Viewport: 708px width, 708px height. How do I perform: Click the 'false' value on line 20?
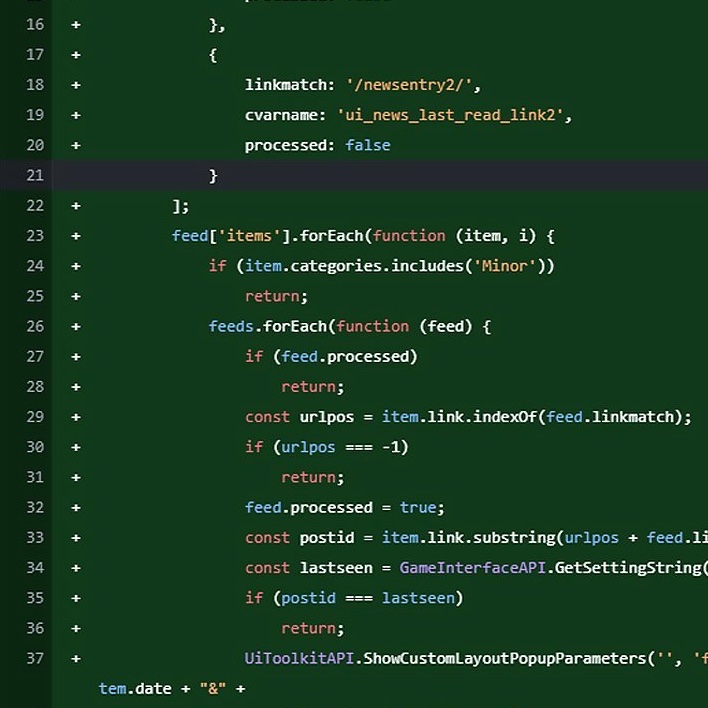[x=368, y=145]
